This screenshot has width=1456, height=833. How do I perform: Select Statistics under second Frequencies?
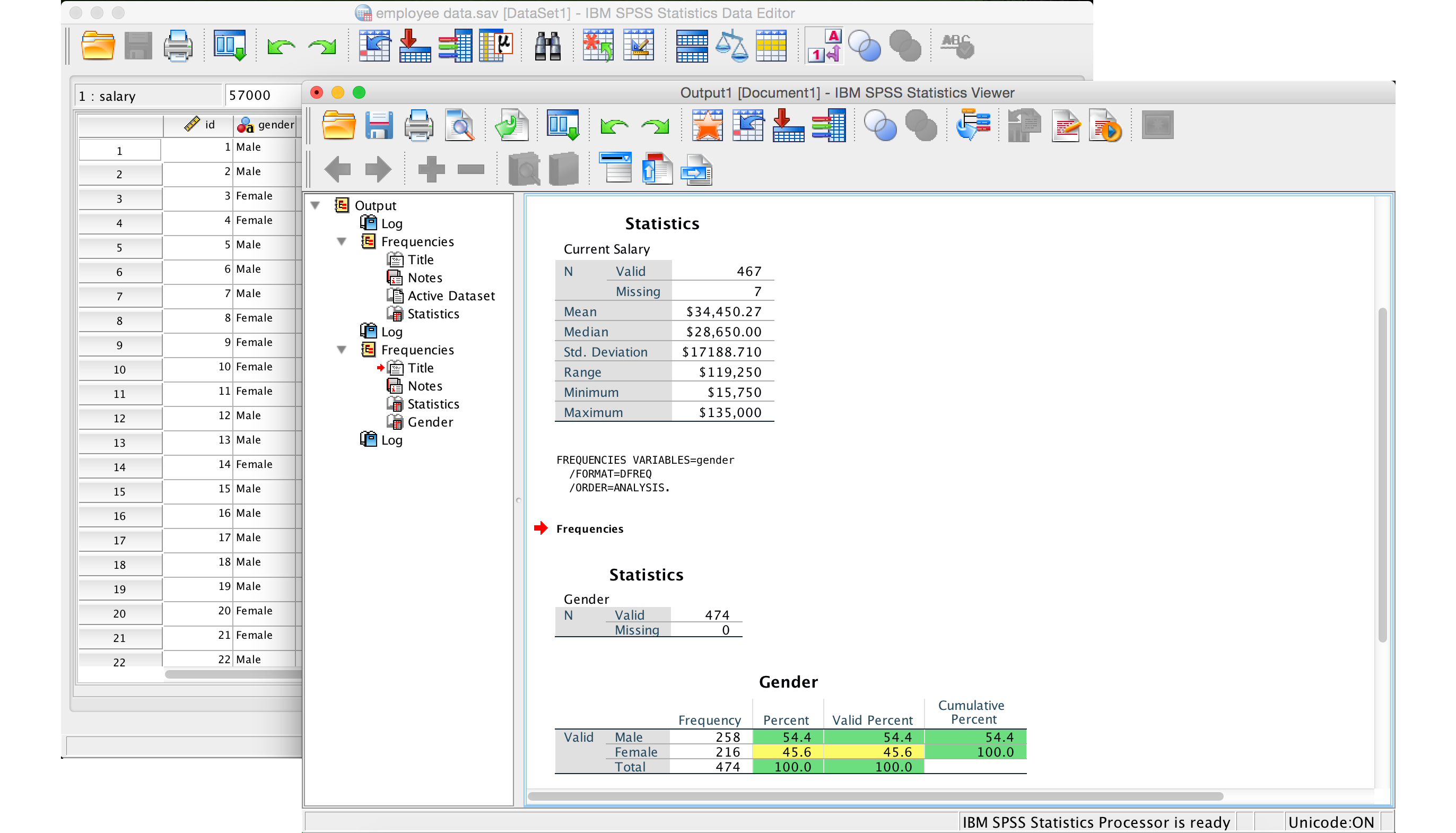click(433, 404)
